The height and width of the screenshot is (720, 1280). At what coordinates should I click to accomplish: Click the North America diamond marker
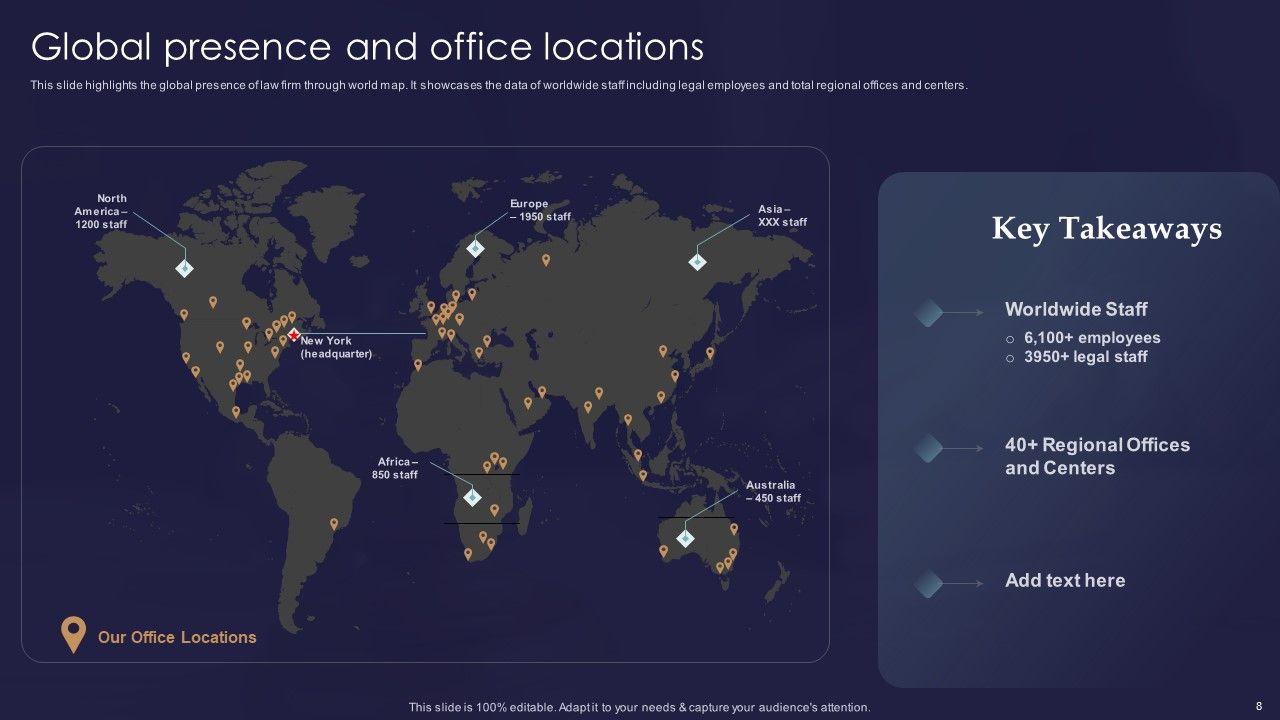(184, 268)
